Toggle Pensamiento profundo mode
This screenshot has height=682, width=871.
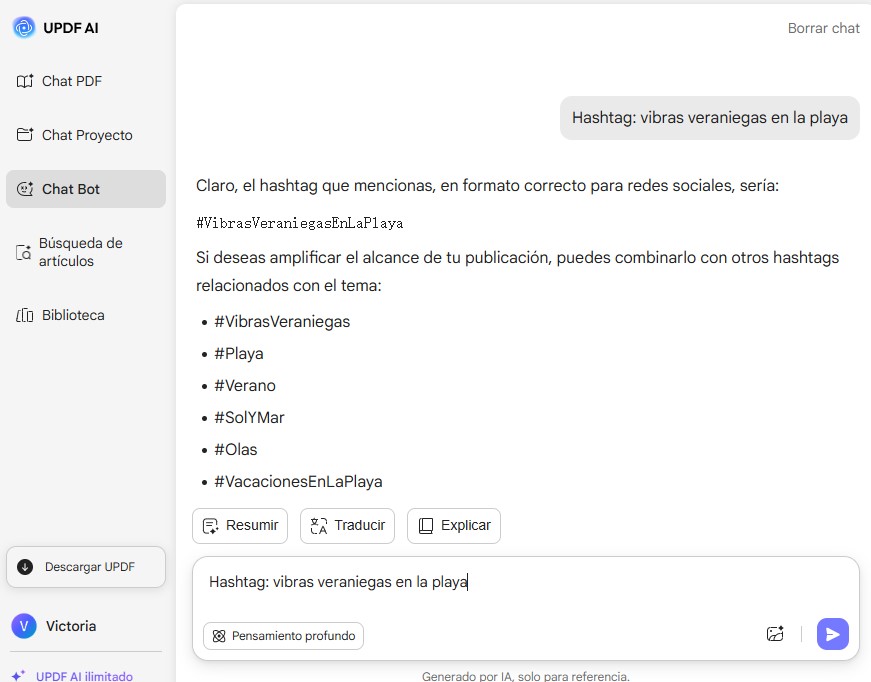283,636
